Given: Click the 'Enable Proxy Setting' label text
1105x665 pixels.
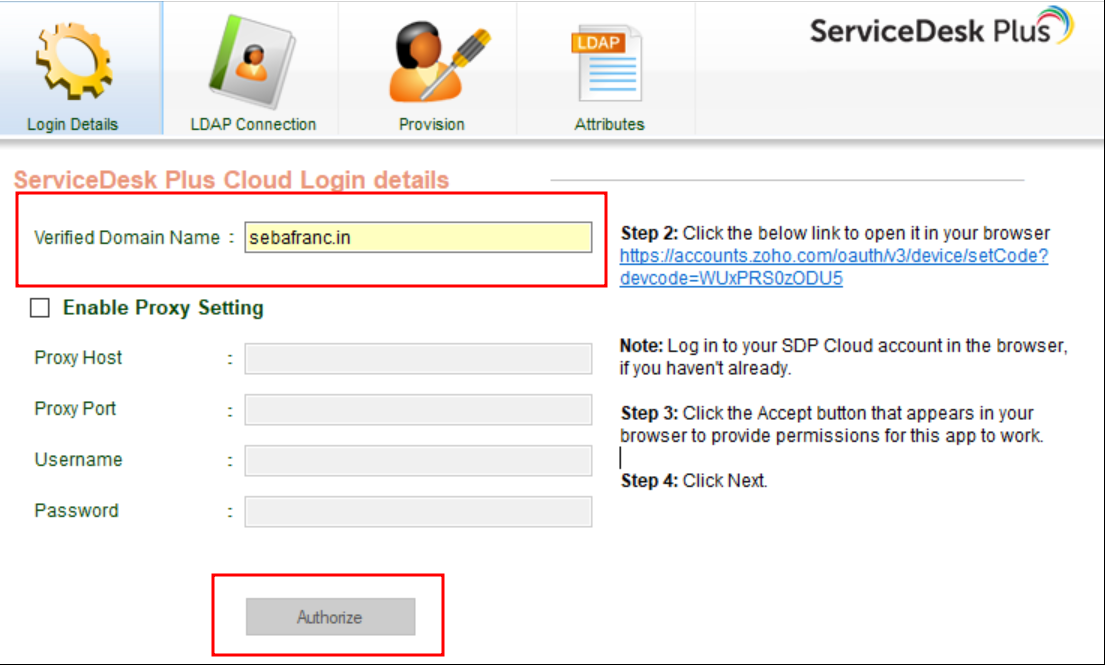Looking at the screenshot, I should pos(163,308).
